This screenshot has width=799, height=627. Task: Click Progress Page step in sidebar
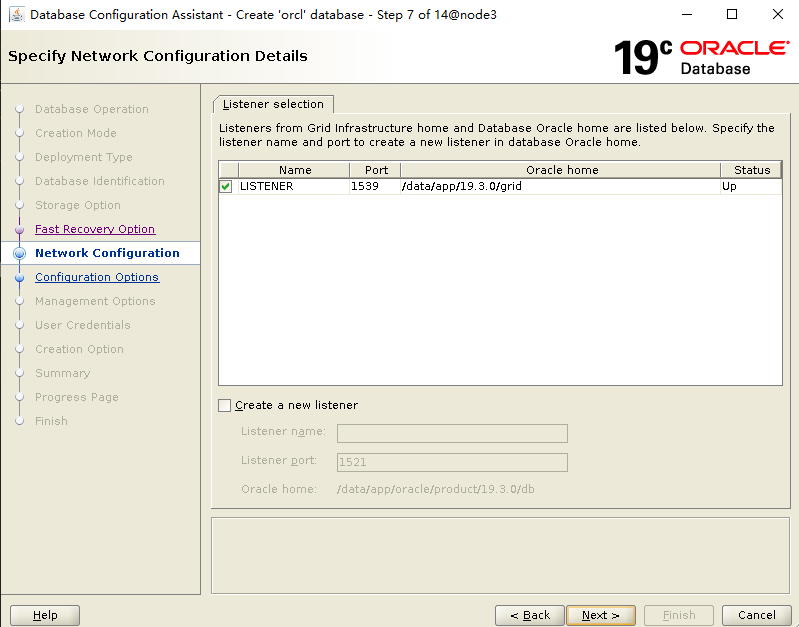(77, 397)
